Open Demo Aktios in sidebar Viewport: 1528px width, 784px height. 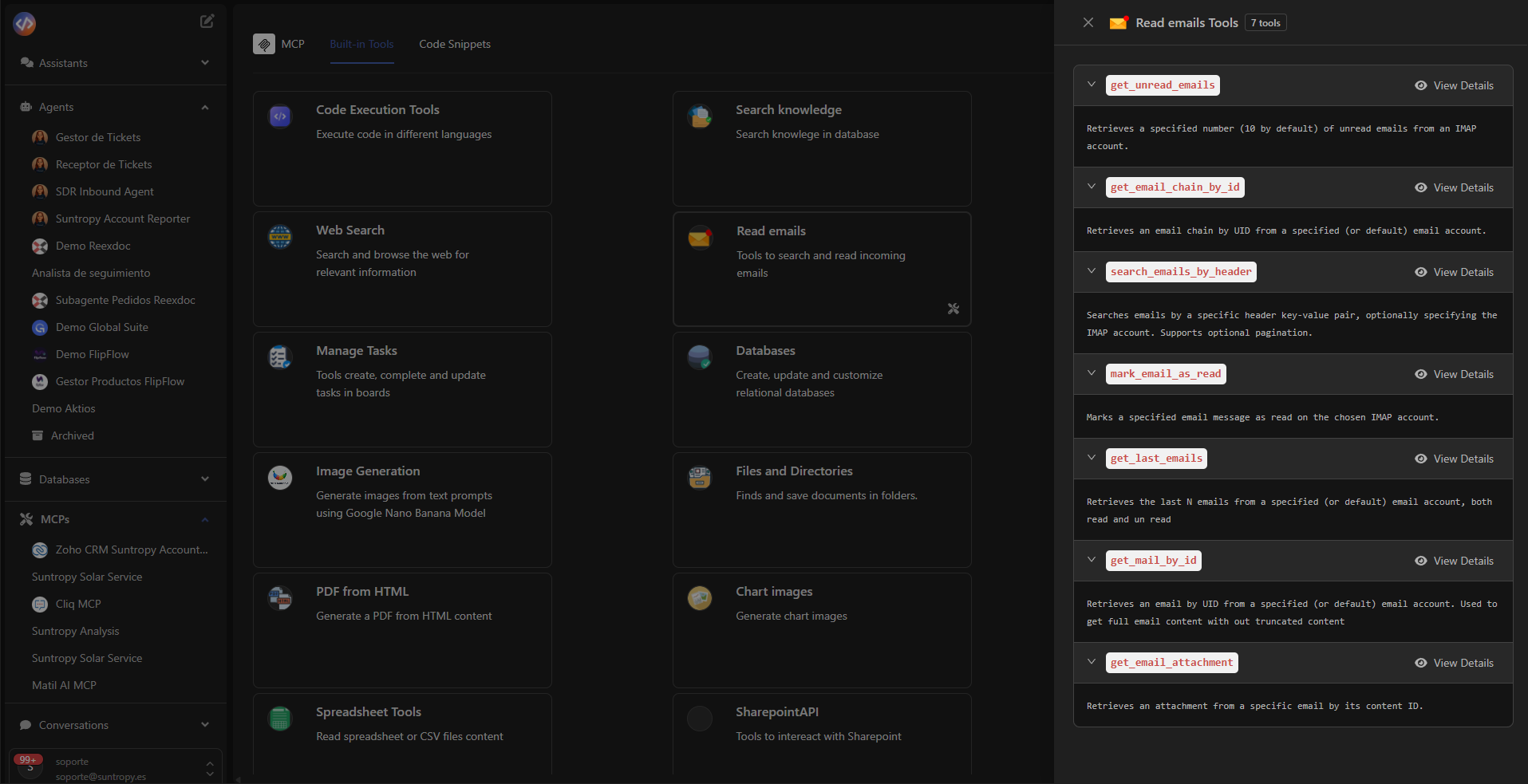click(x=63, y=408)
